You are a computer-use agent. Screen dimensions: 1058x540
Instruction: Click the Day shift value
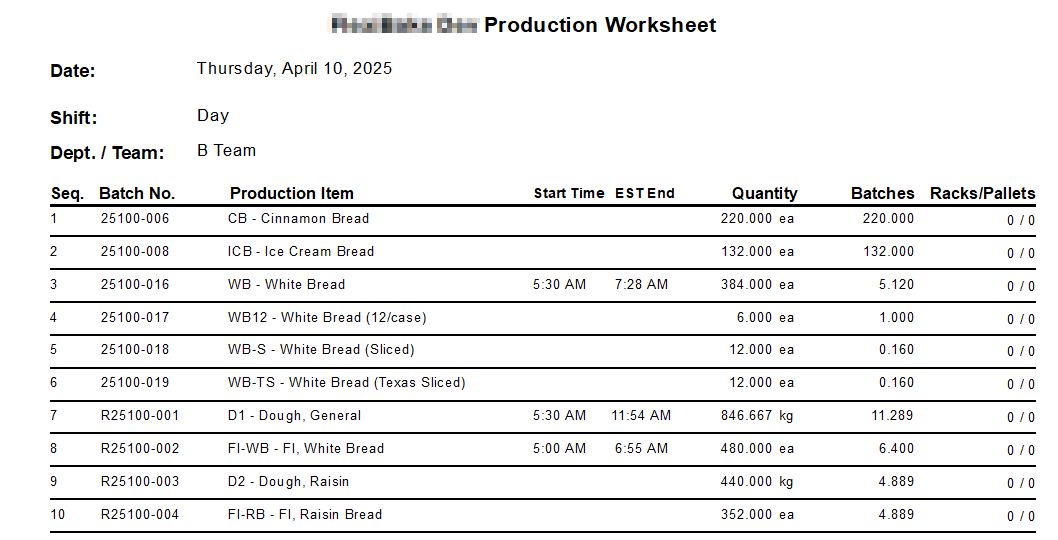pyautogui.click(x=213, y=116)
